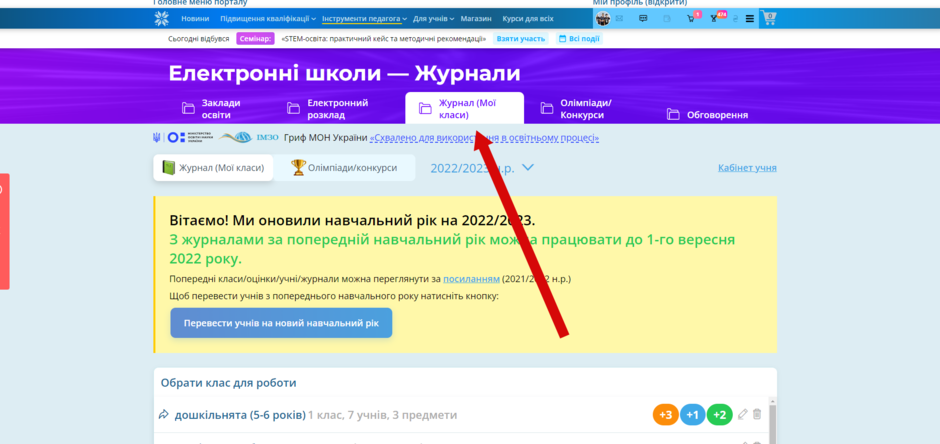Select the Журнал (Мої класи) purple header tab
This screenshot has height=444, width=940.
tap(465, 108)
